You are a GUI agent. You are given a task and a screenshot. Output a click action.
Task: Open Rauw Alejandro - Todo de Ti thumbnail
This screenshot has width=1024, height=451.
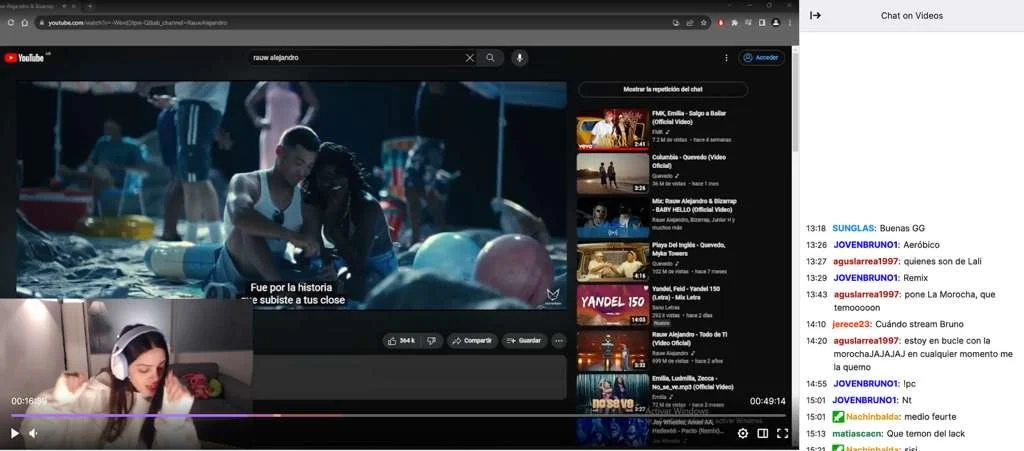pyautogui.click(x=613, y=349)
